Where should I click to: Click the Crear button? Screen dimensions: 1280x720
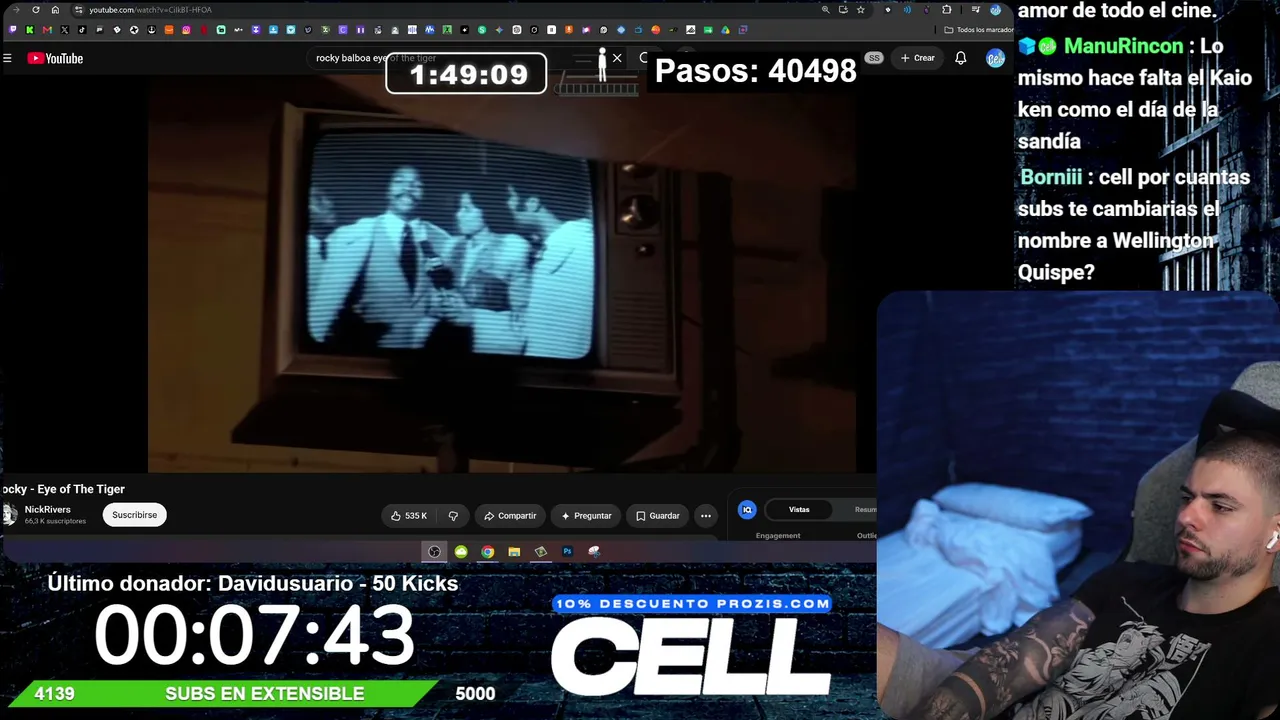pyautogui.click(x=918, y=58)
